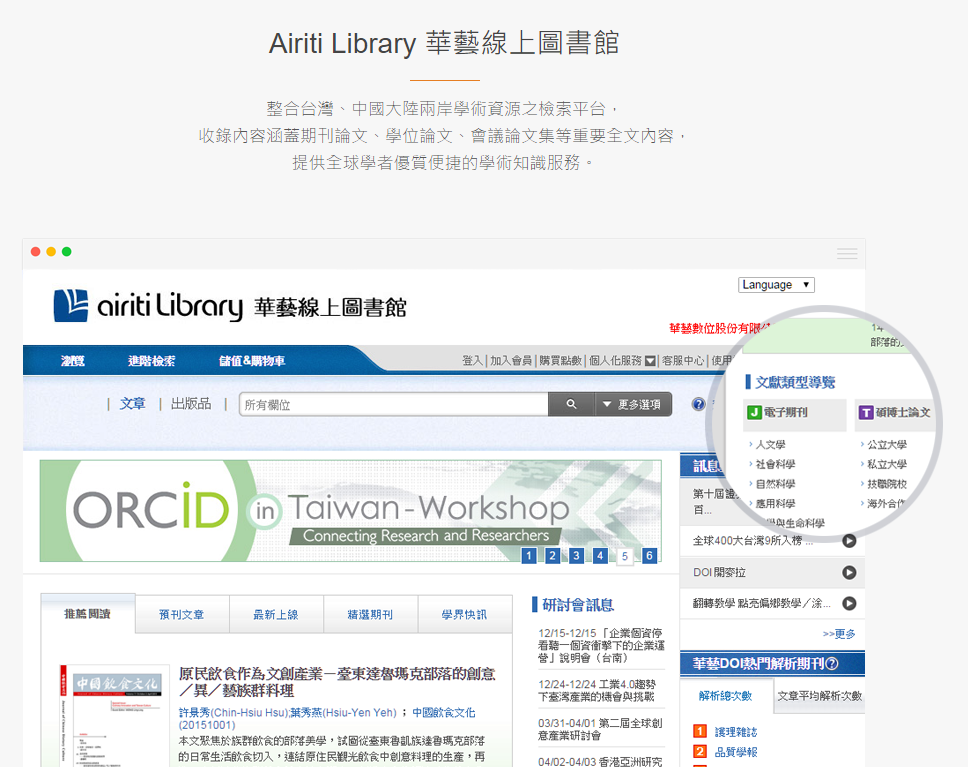
Task: Go to banner slide 4
Action: [x=600, y=556]
